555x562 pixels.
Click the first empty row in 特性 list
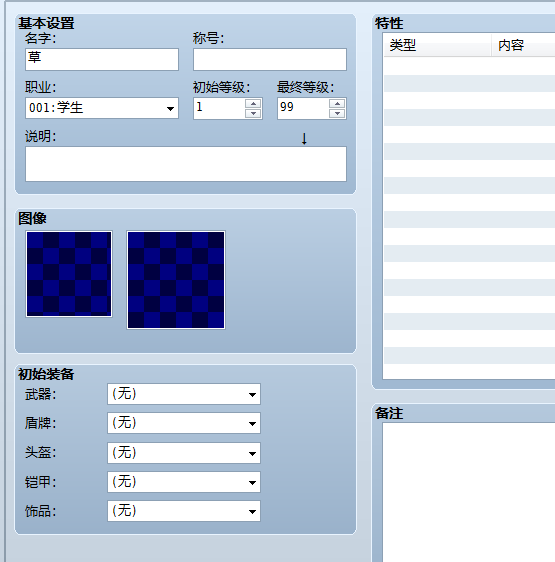(x=469, y=66)
